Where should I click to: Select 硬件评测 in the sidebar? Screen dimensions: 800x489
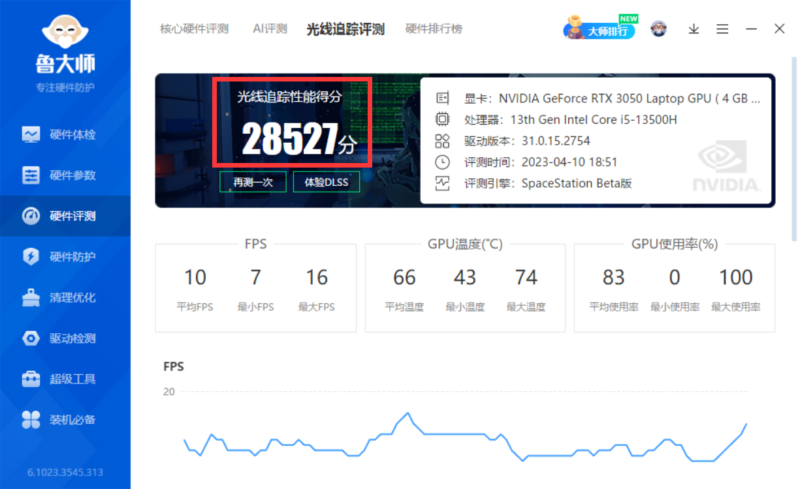tap(65, 216)
